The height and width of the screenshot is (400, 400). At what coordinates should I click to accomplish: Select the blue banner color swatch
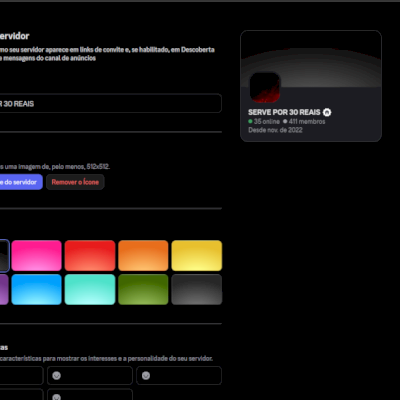pyautogui.click(x=37, y=289)
